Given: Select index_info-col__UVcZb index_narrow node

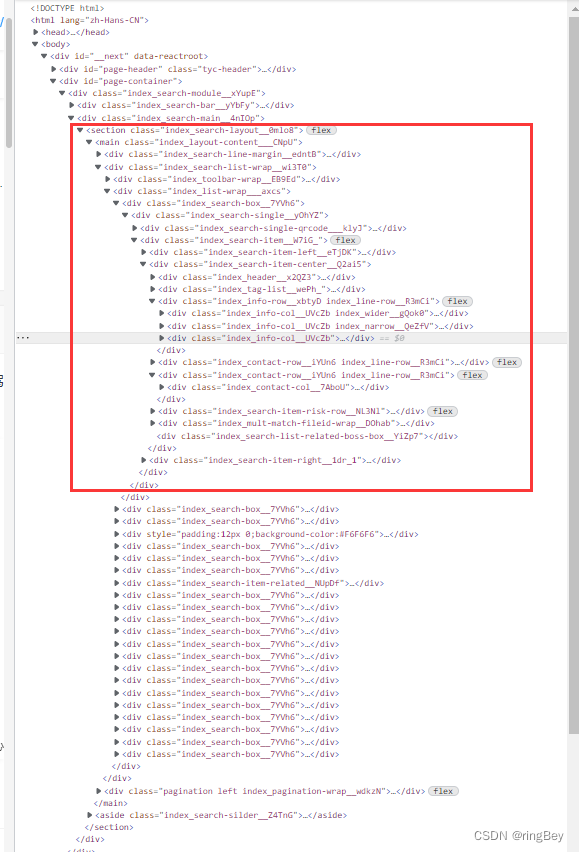Looking at the screenshot, I should point(320,326).
